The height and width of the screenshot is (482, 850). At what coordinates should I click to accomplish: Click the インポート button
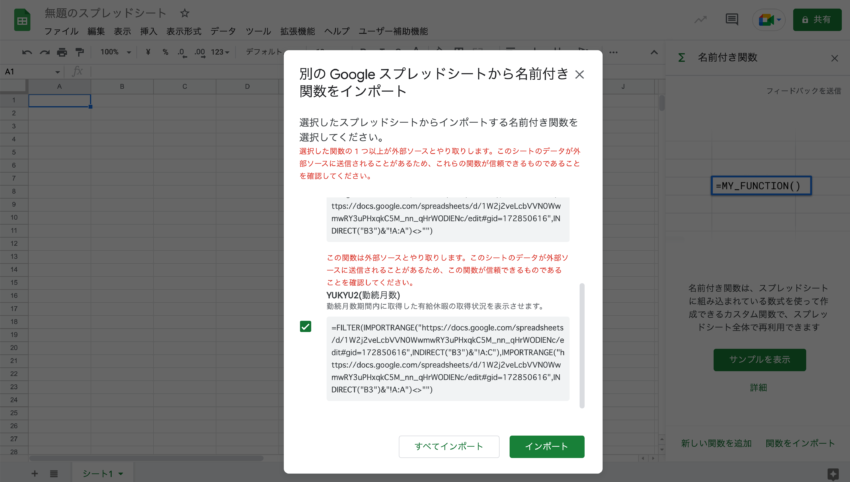coord(546,447)
